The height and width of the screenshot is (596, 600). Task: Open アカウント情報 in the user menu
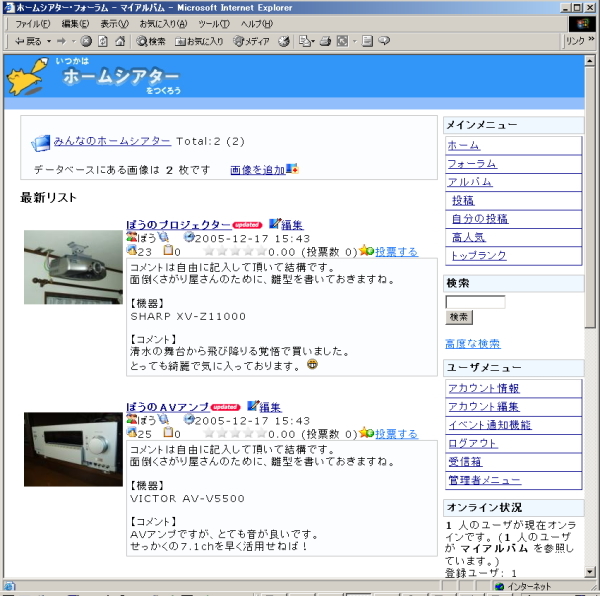coord(484,388)
